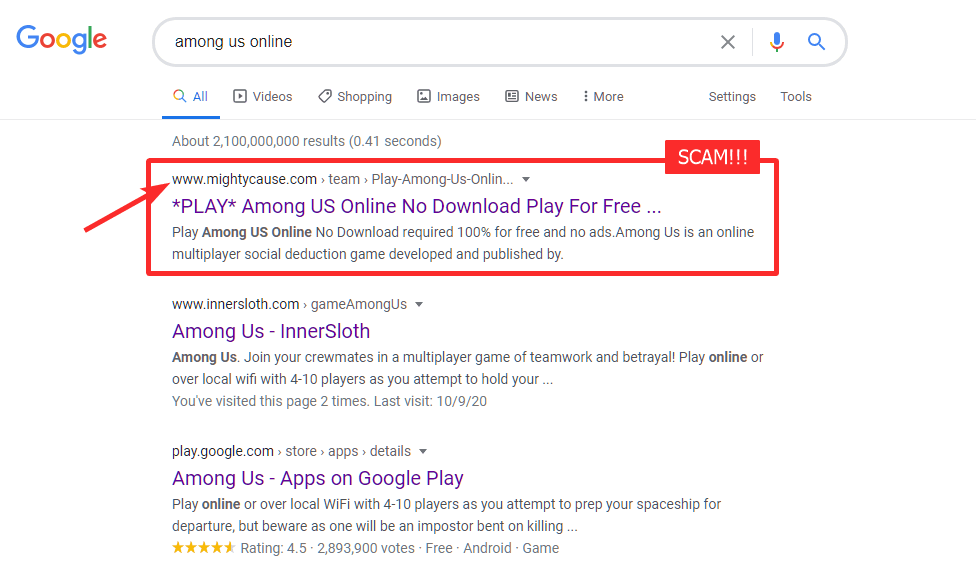
Task: Expand the More search categories menu
Action: click(x=603, y=97)
